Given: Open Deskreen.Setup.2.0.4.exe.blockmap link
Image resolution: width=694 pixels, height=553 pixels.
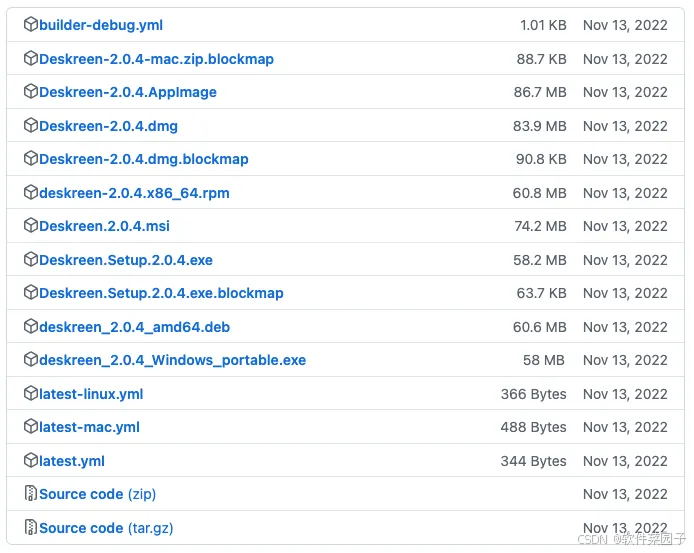Looking at the screenshot, I should point(161,293).
